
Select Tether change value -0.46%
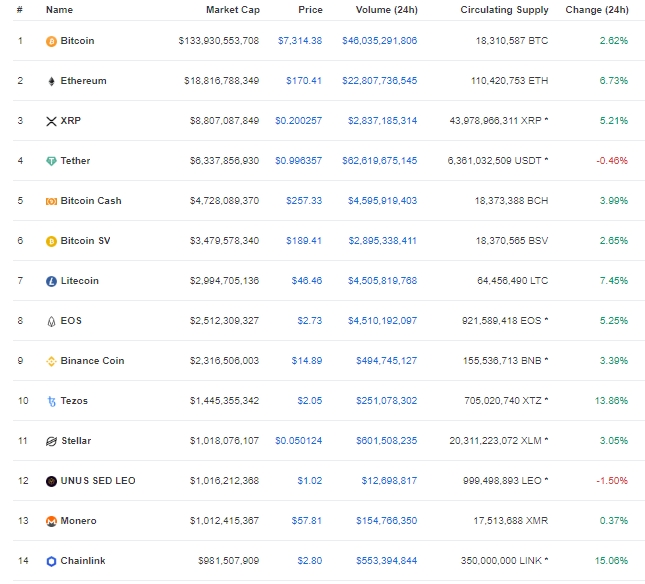click(612, 160)
